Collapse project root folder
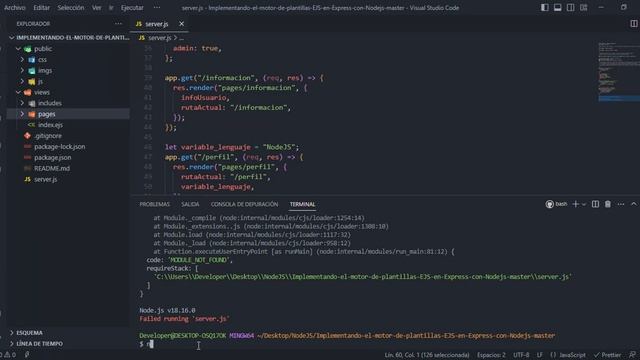The height and width of the screenshot is (360, 640). 11,38
